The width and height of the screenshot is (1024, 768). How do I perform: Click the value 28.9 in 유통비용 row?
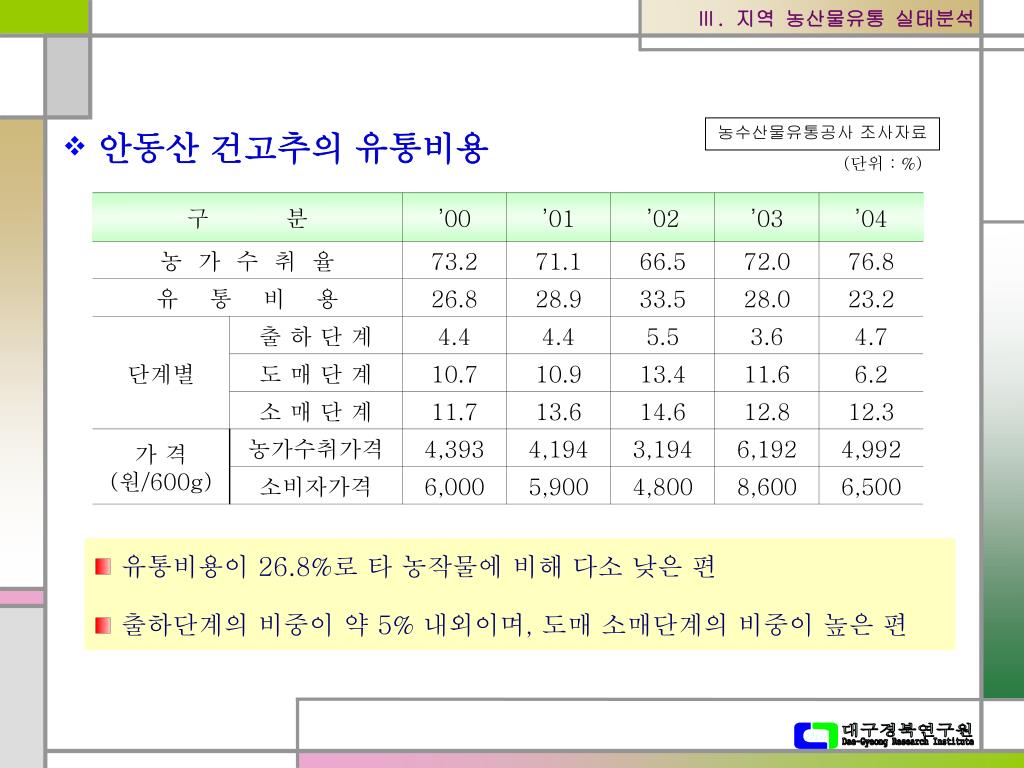[x=558, y=299]
